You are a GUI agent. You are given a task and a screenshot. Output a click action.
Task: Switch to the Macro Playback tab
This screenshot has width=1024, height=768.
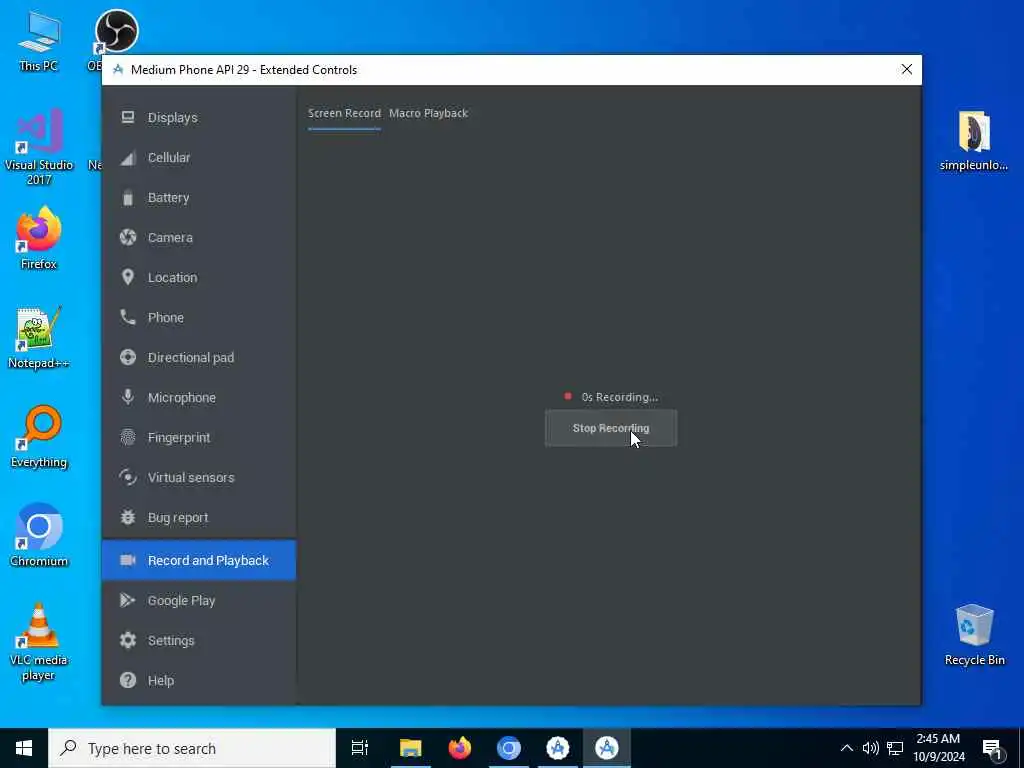coord(428,113)
